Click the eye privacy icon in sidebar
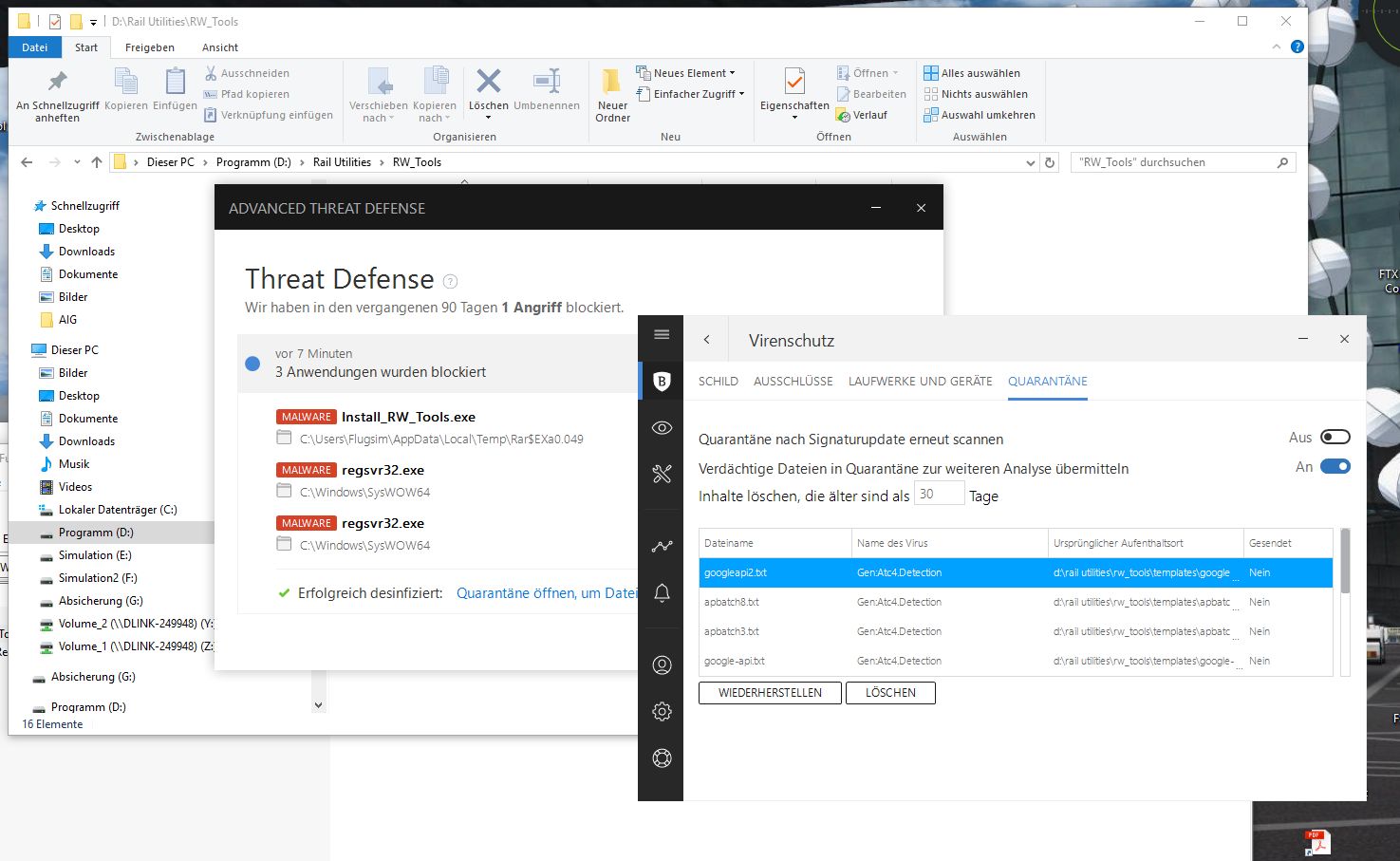This screenshot has width=1400, height=861. click(x=662, y=428)
